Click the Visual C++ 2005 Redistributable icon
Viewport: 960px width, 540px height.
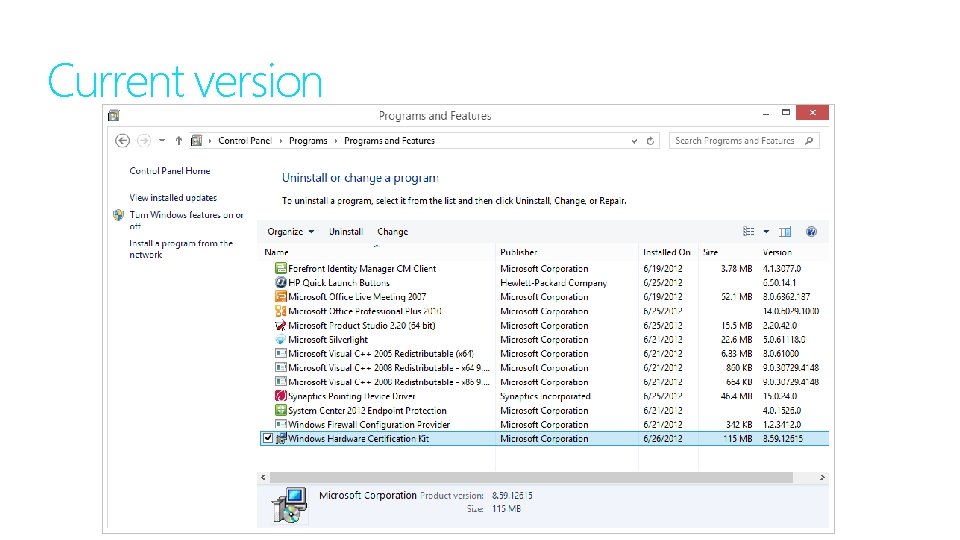tap(280, 354)
